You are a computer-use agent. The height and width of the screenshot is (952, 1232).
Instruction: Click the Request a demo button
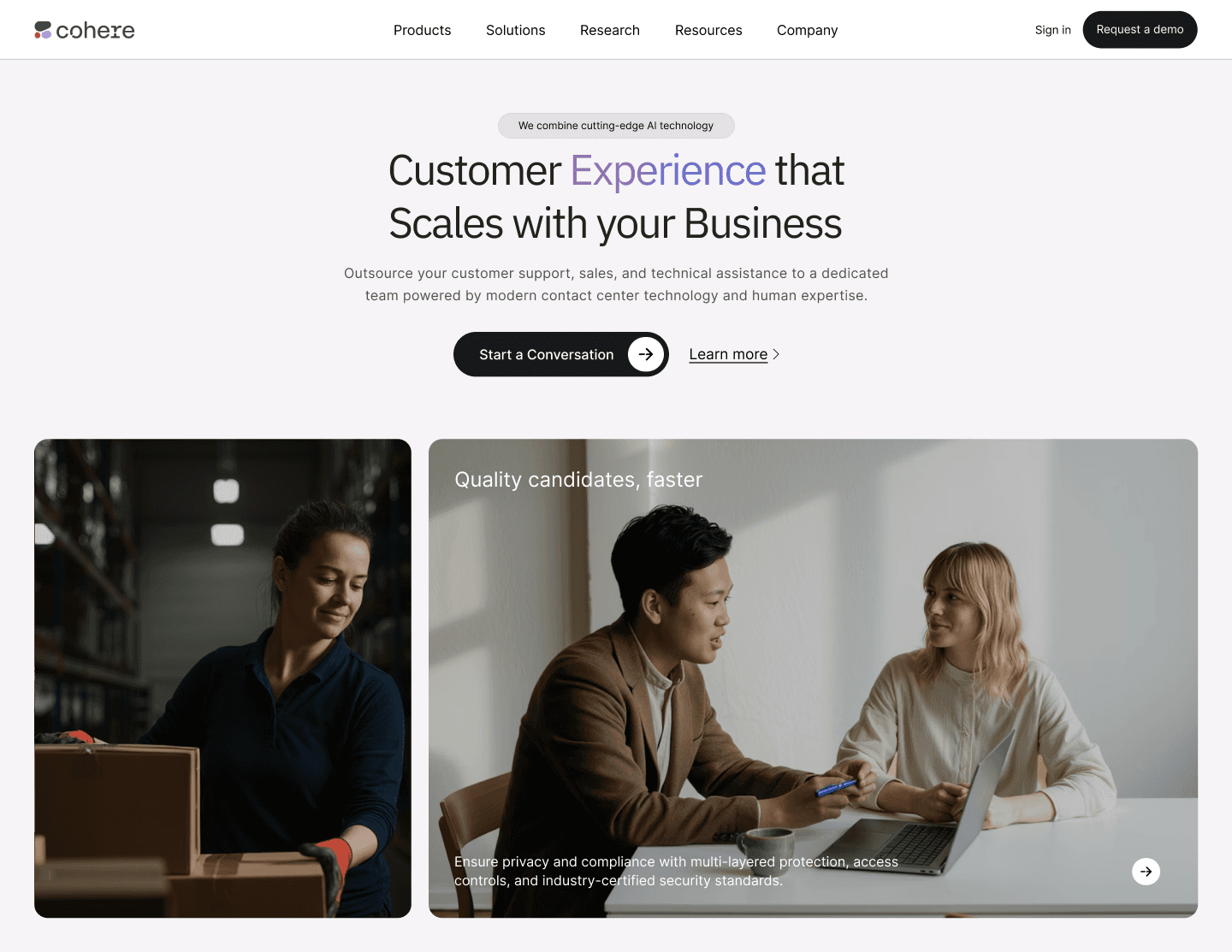coord(1140,30)
